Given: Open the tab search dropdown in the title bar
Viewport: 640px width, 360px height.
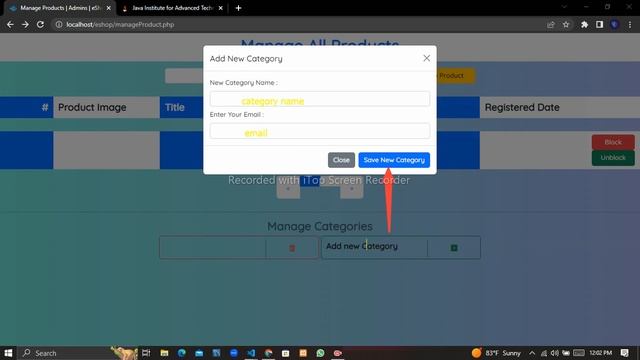Looking at the screenshot, I should (x=564, y=7).
